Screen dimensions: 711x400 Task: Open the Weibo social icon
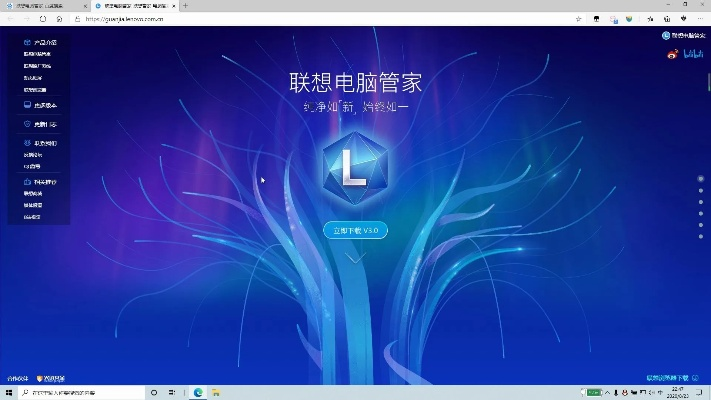pyautogui.click(x=672, y=55)
